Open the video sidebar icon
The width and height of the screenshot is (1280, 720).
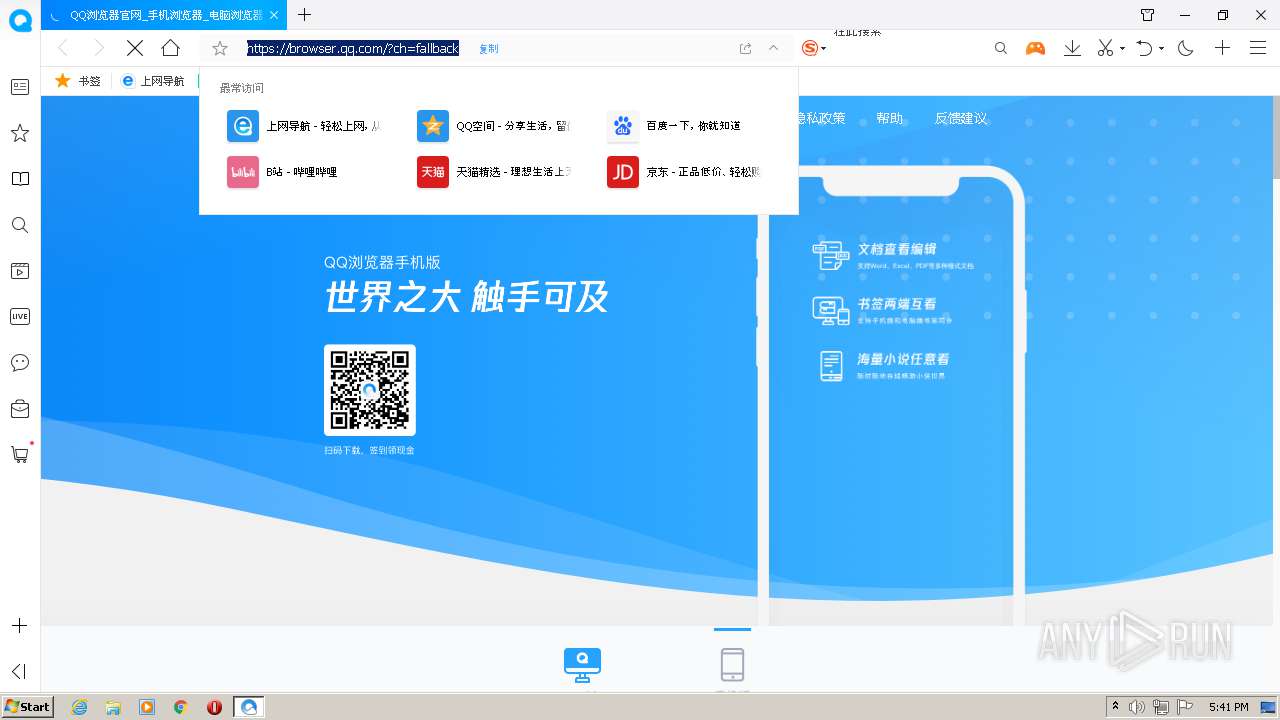pyautogui.click(x=19, y=271)
